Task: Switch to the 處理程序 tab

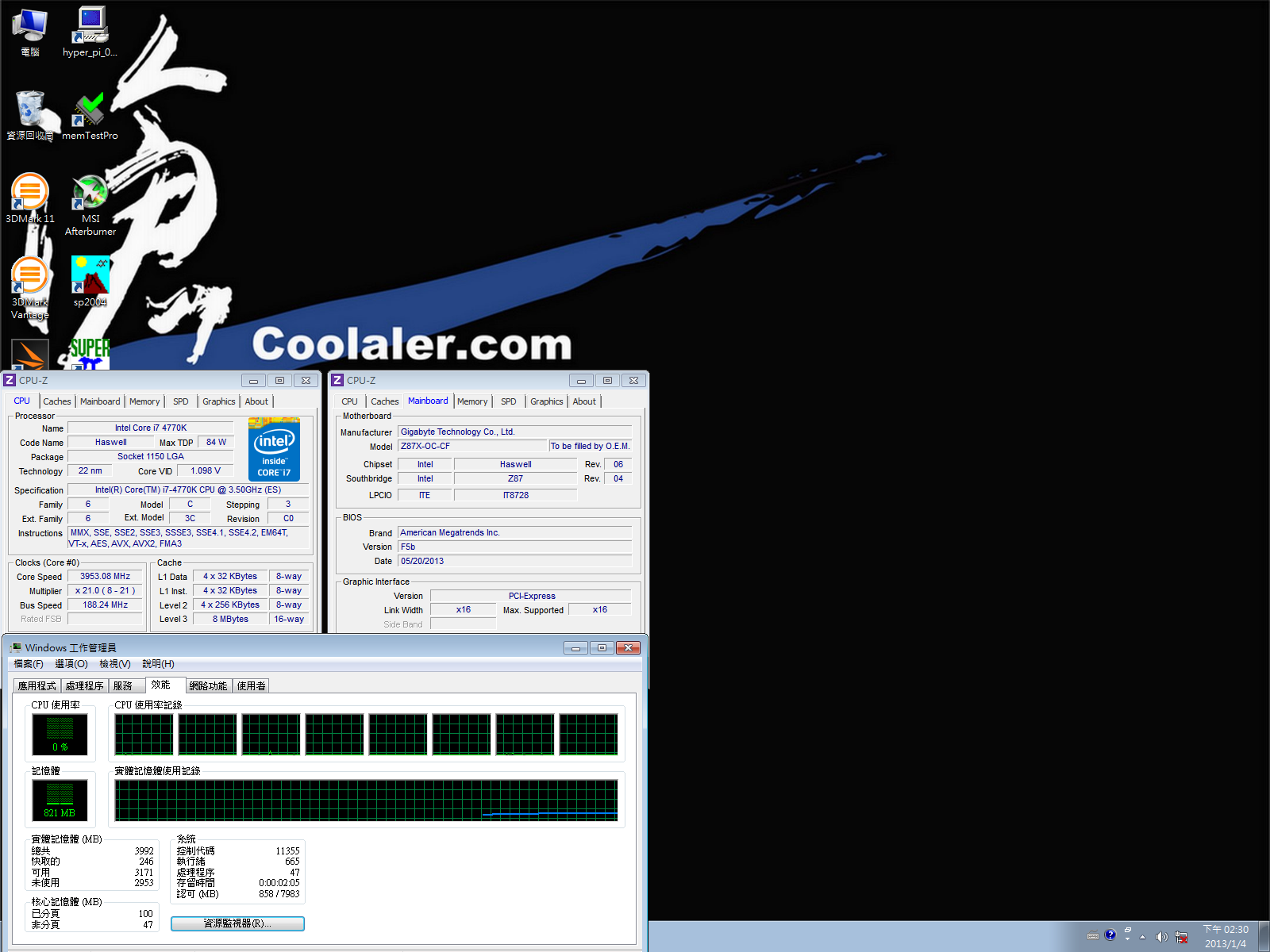Action: click(x=85, y=686)
